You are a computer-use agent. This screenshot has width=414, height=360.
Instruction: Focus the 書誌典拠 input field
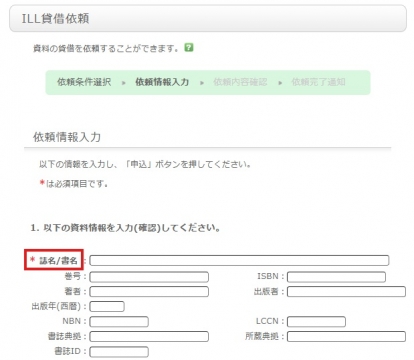click(x=149, y=336)
